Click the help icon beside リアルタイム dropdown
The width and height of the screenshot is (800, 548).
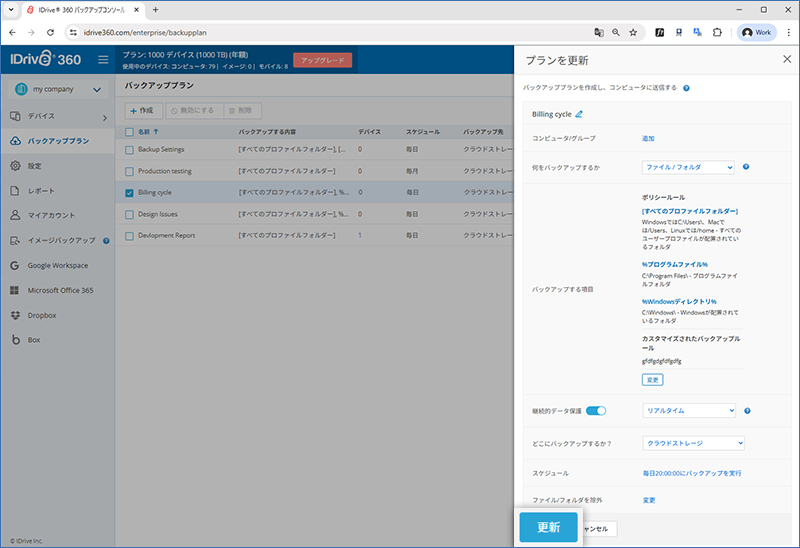tap(747, 411)
